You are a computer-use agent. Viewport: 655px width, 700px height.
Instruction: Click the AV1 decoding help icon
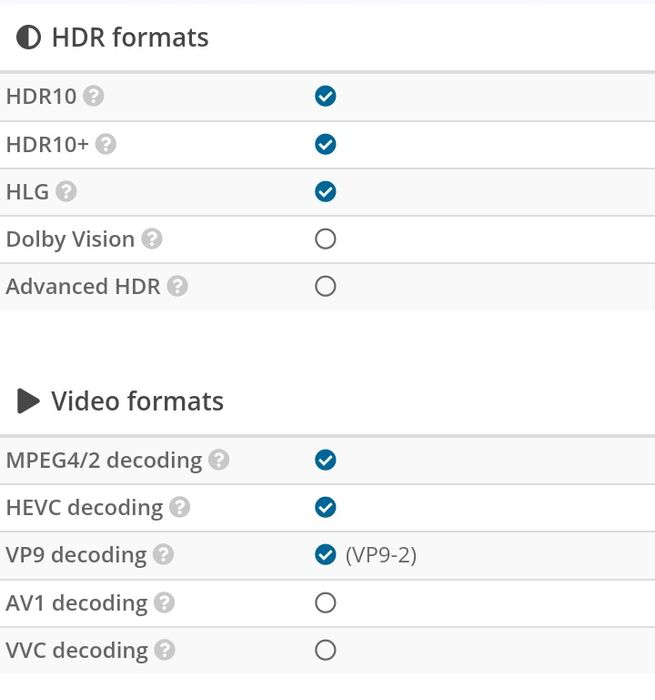(164, 603)
